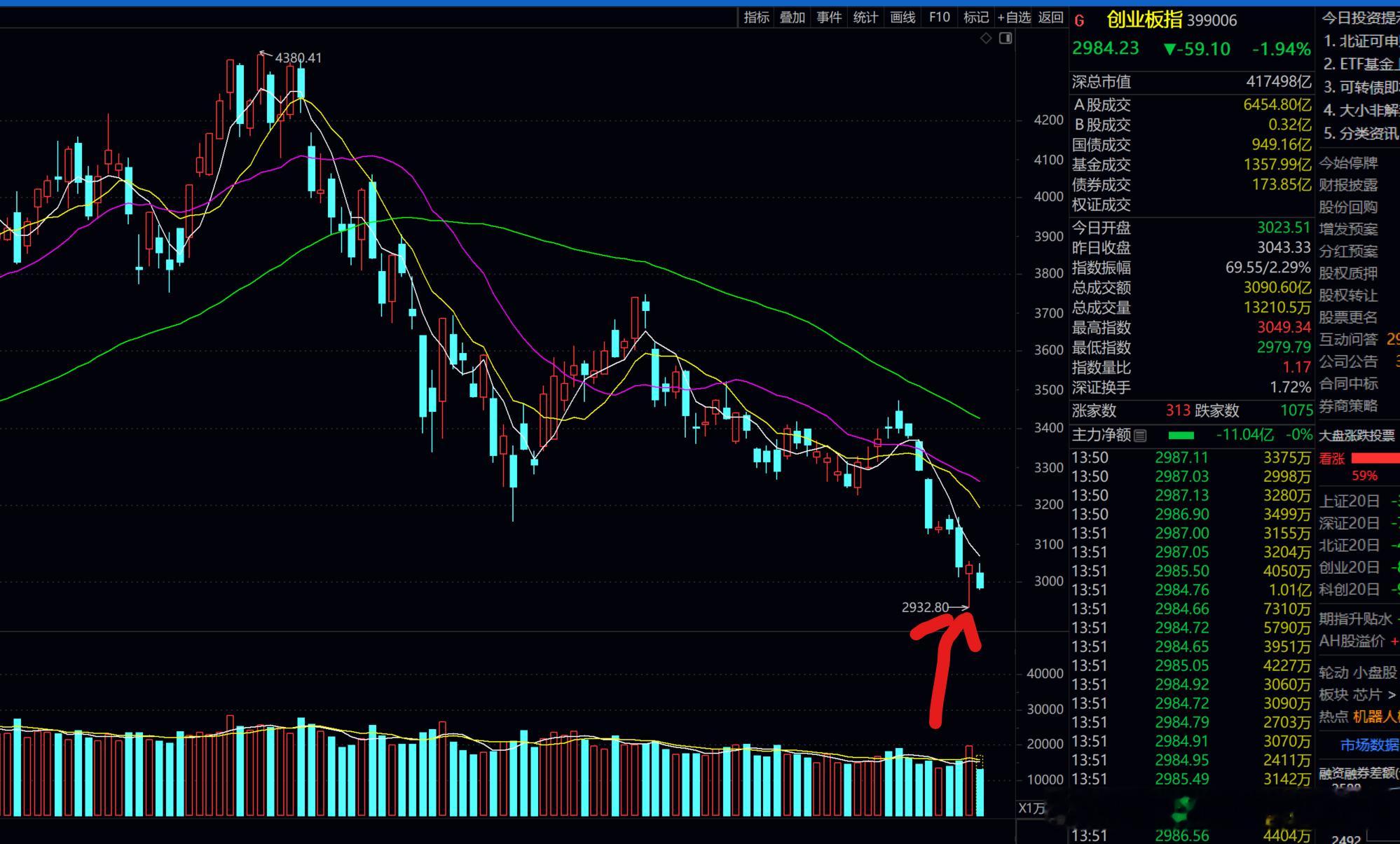Open the 分红预案 link

[1348, 251]
